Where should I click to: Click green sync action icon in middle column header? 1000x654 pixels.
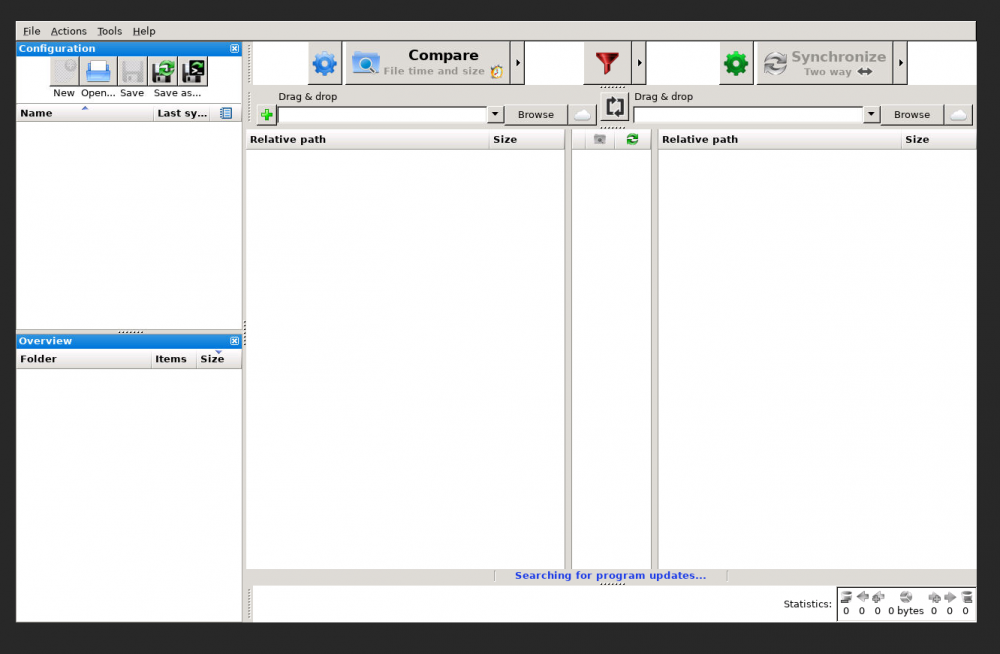tap(632, 140)
